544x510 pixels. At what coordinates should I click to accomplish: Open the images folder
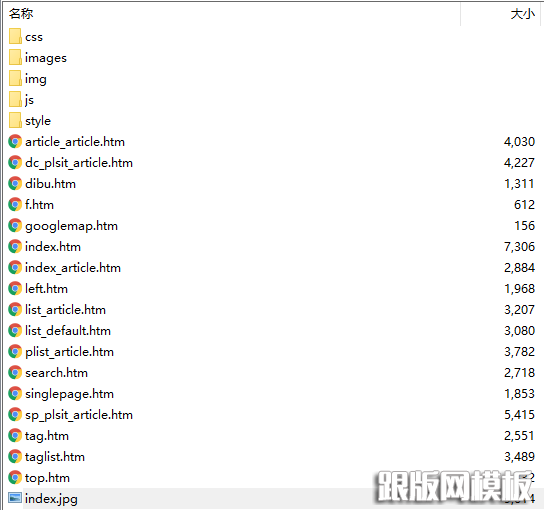coord(46,58)
